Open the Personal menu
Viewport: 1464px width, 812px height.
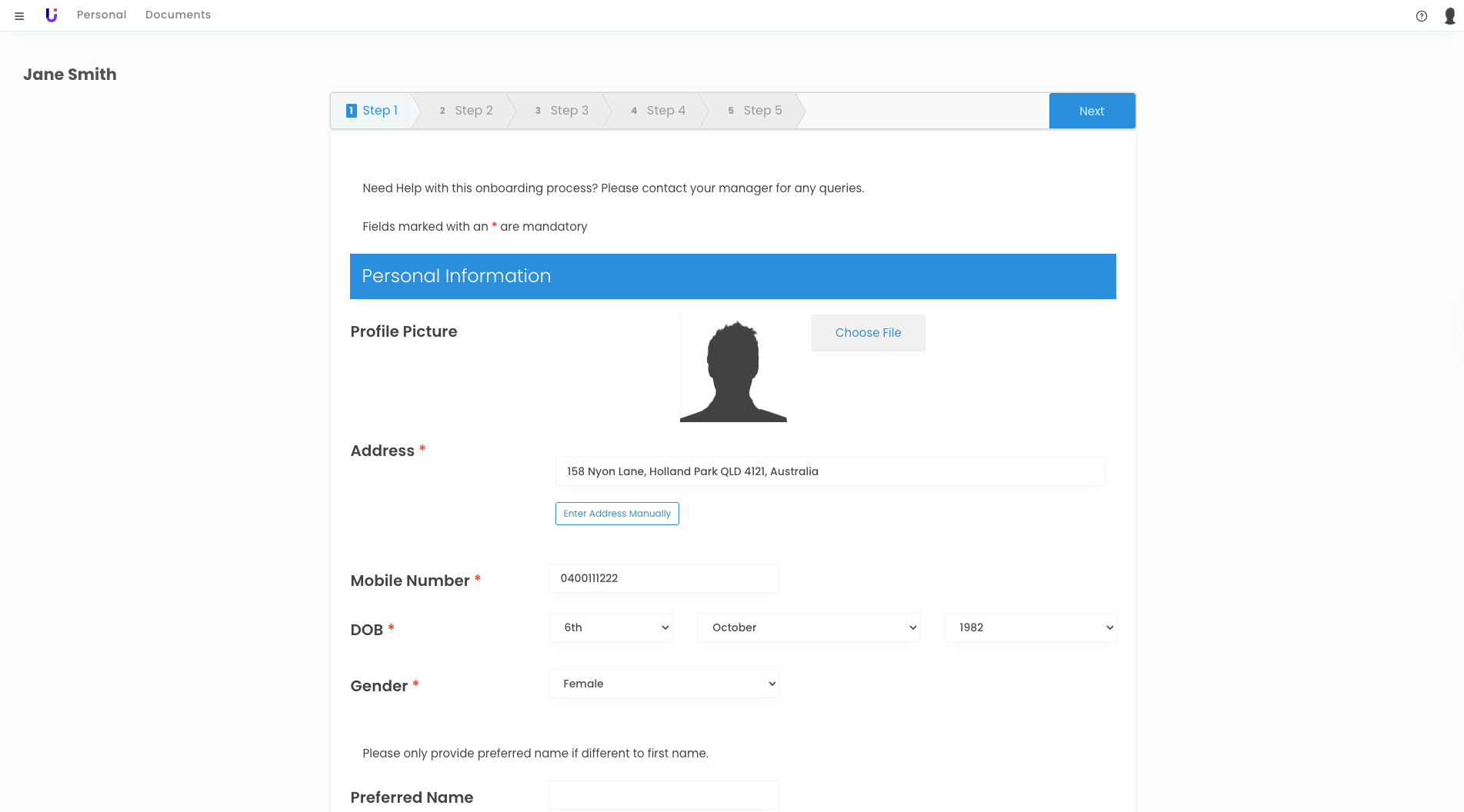tap(102, 15)
